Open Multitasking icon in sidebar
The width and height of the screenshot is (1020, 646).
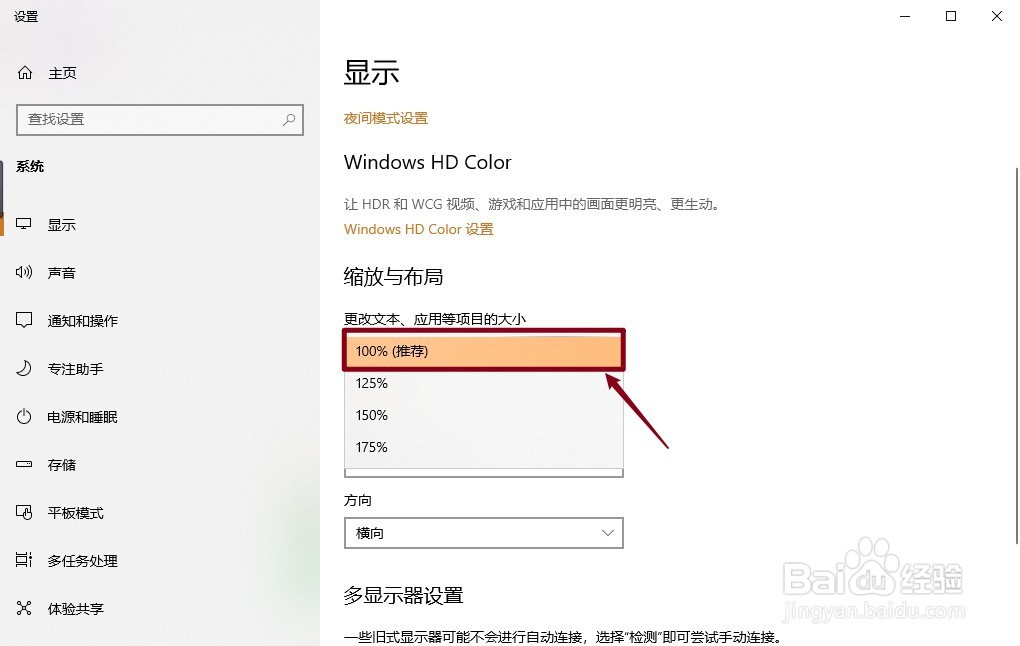pyautogui.click(x=25, y=561)
